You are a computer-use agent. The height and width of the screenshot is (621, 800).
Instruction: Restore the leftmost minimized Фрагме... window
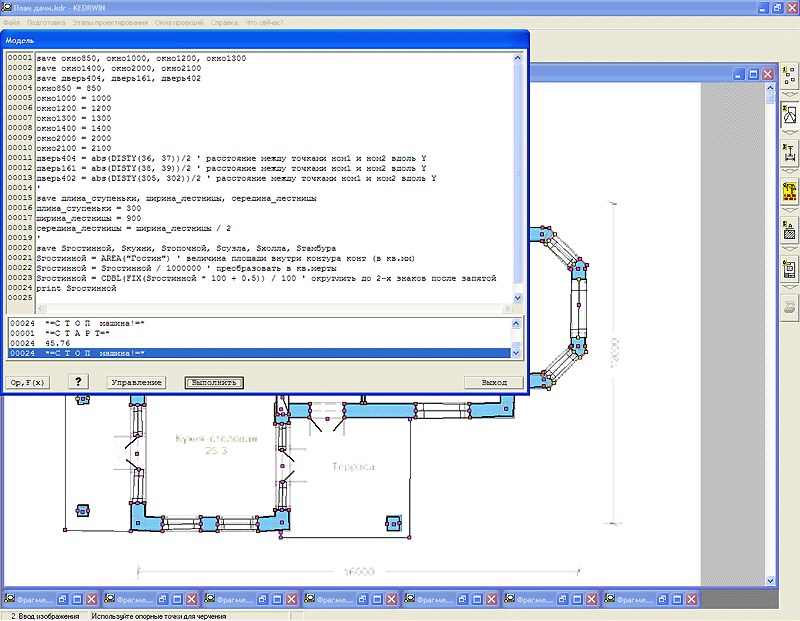pos(62,599)
